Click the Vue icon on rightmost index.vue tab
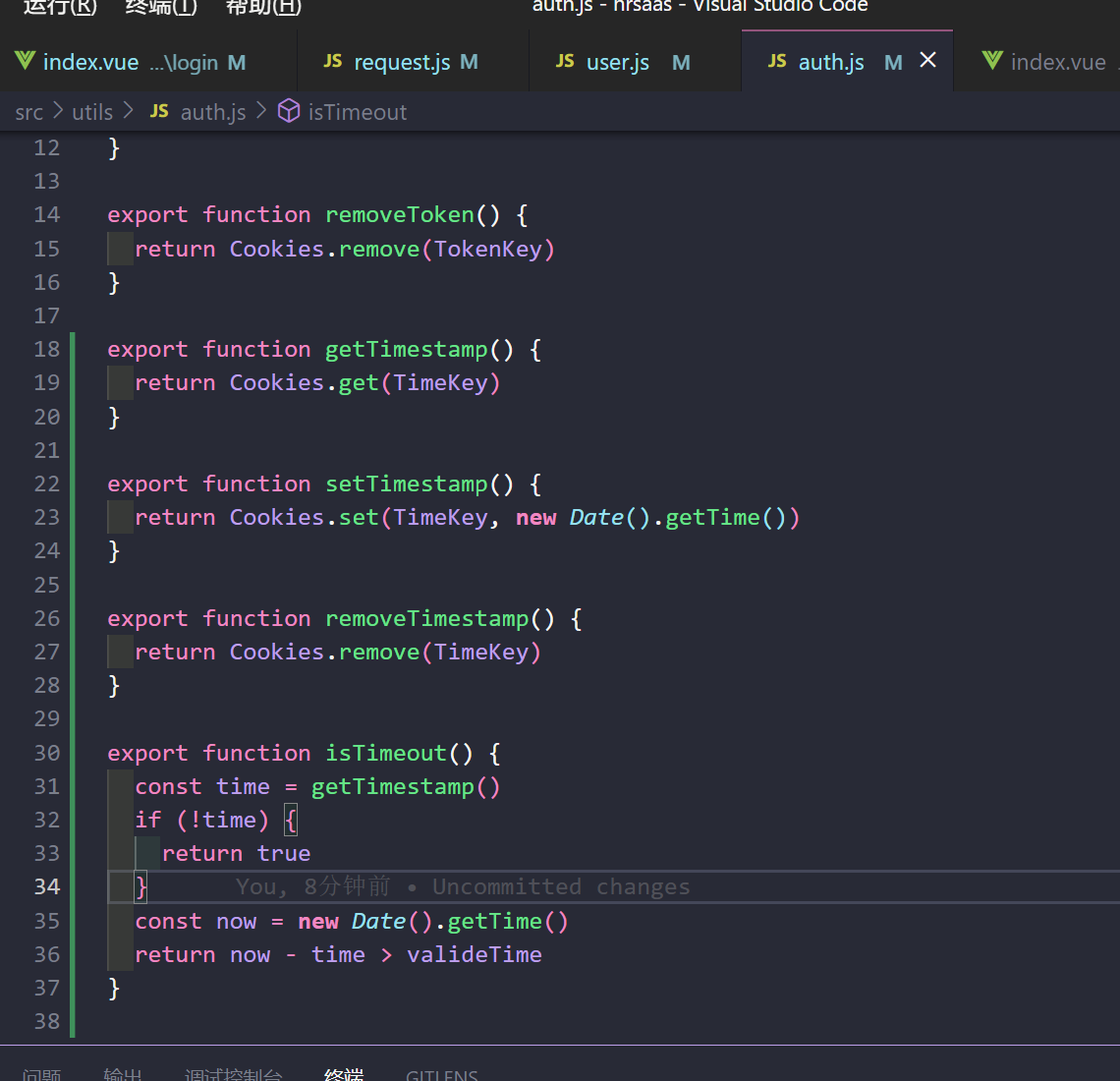This screenshot has width=1120, height=1081. pyautogui.click(x=993, y=61)
